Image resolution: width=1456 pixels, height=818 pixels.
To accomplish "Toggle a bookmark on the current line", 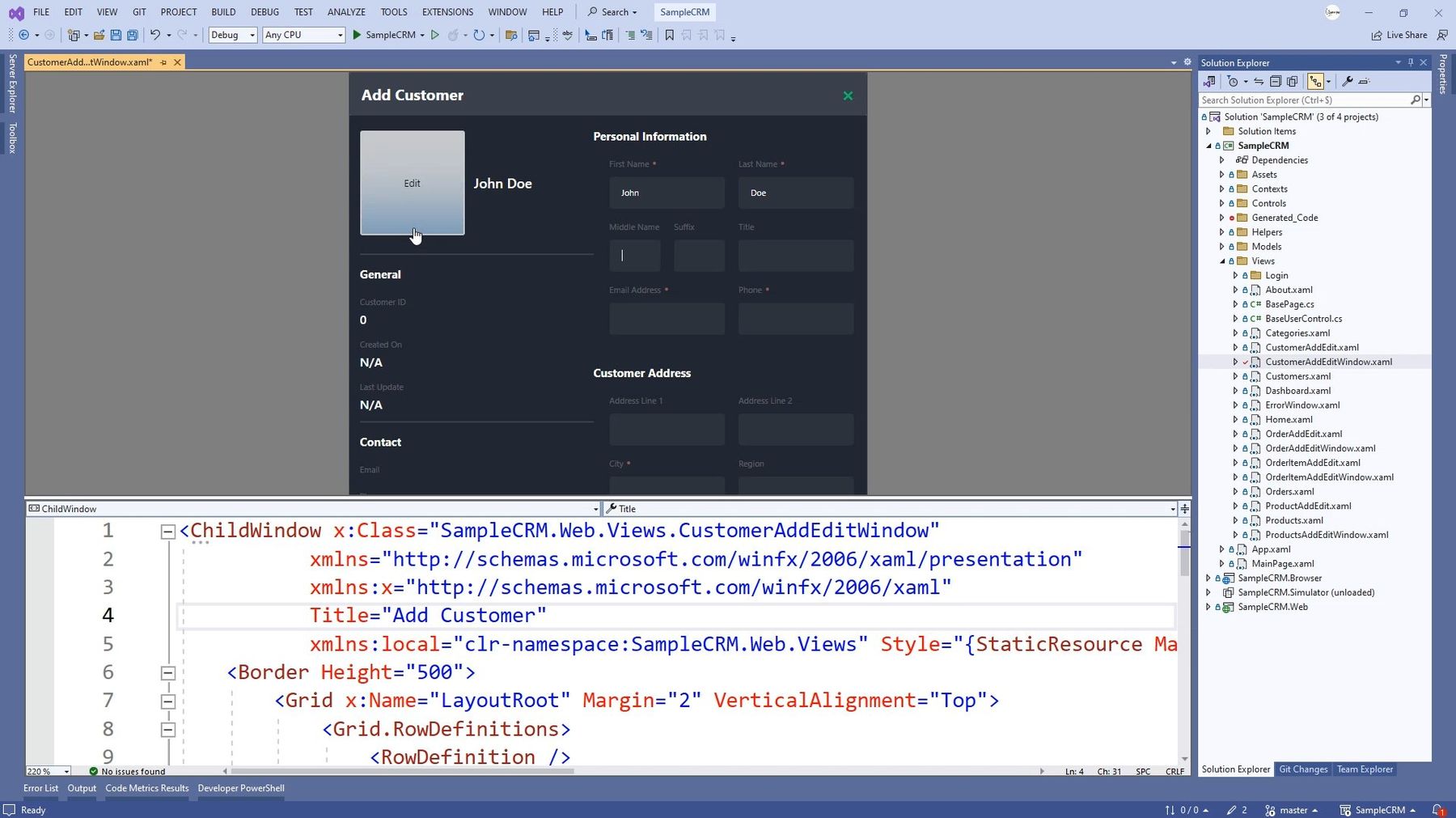I will point(669,35).
